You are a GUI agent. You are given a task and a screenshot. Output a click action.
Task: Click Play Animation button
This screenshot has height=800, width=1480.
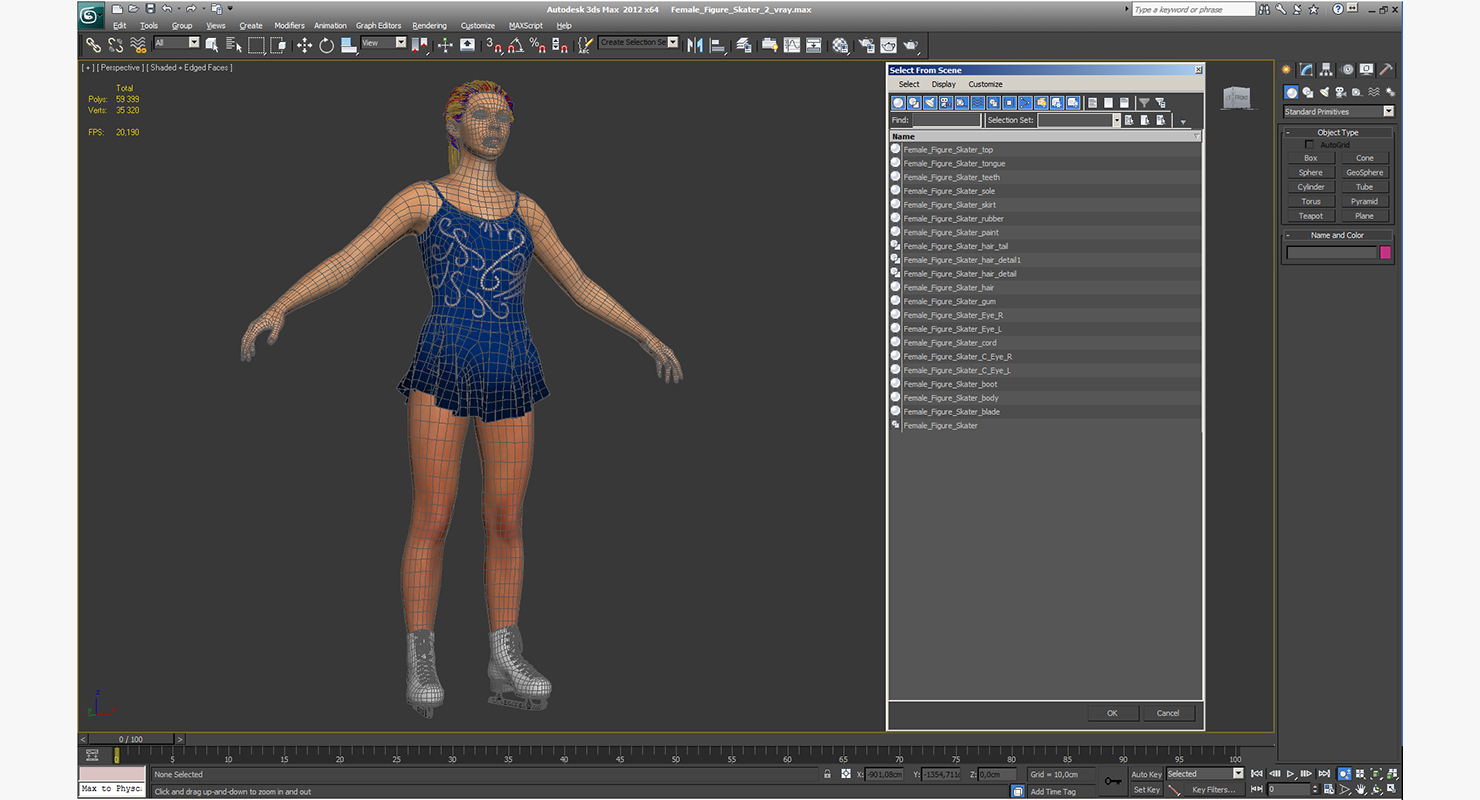pos(1291,774)
